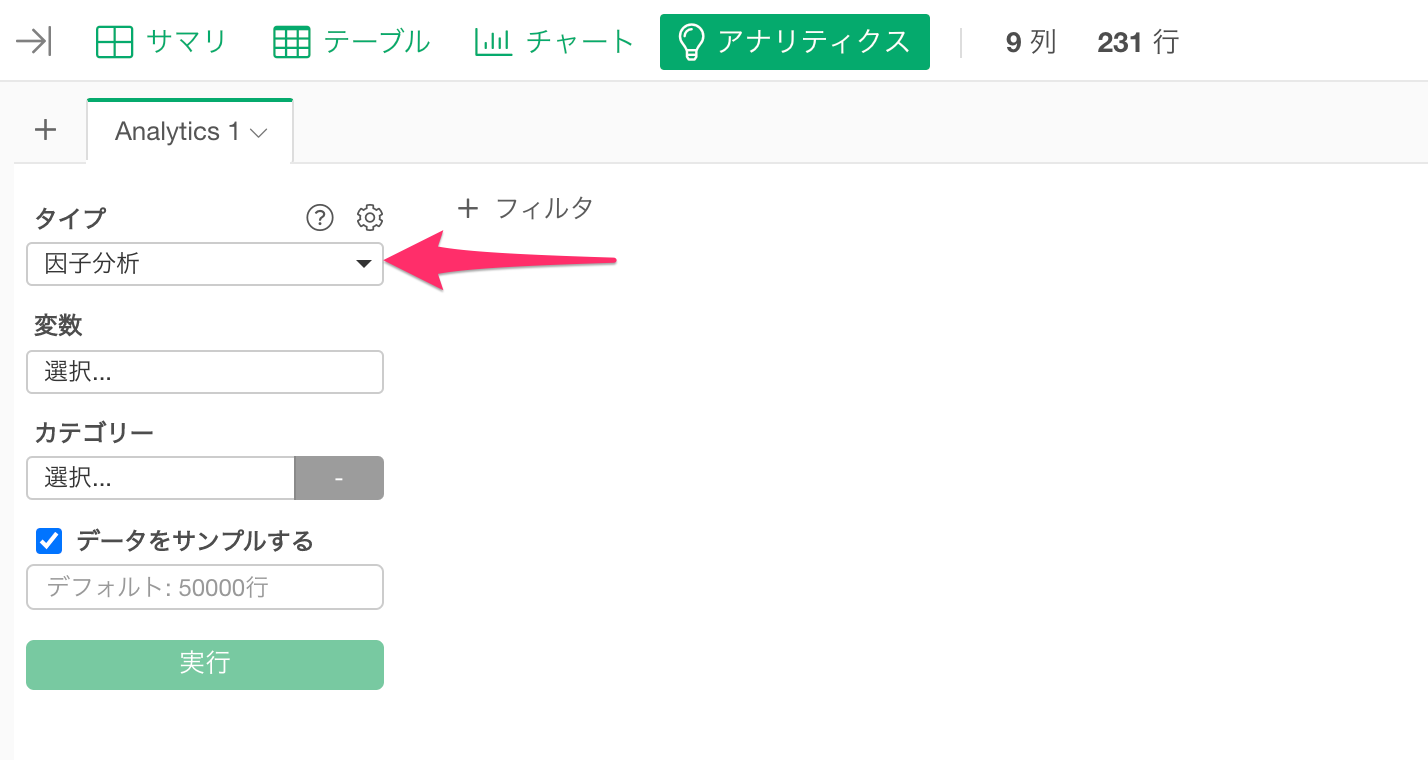
Task: Click the sample rows デフォルト: 50000行 field
Action: (205, 587)
